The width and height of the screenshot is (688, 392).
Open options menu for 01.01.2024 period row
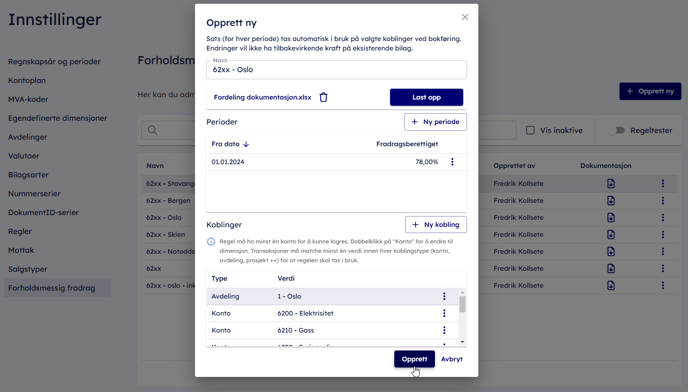coord(452,162)
